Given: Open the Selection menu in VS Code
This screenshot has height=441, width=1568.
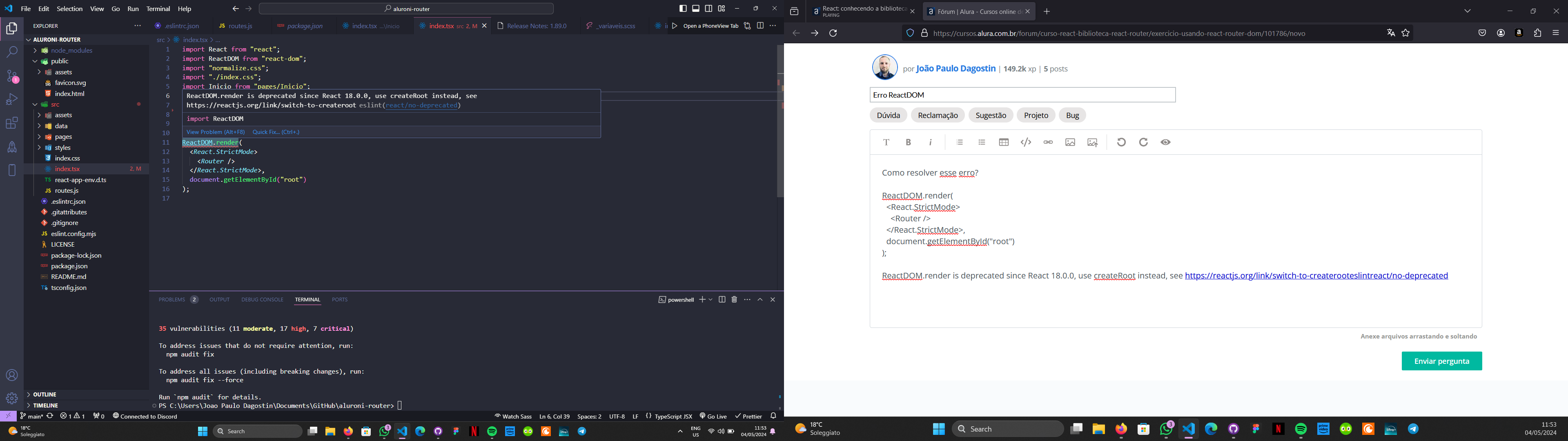Looking at the screenshot, I should coord(69,9).
